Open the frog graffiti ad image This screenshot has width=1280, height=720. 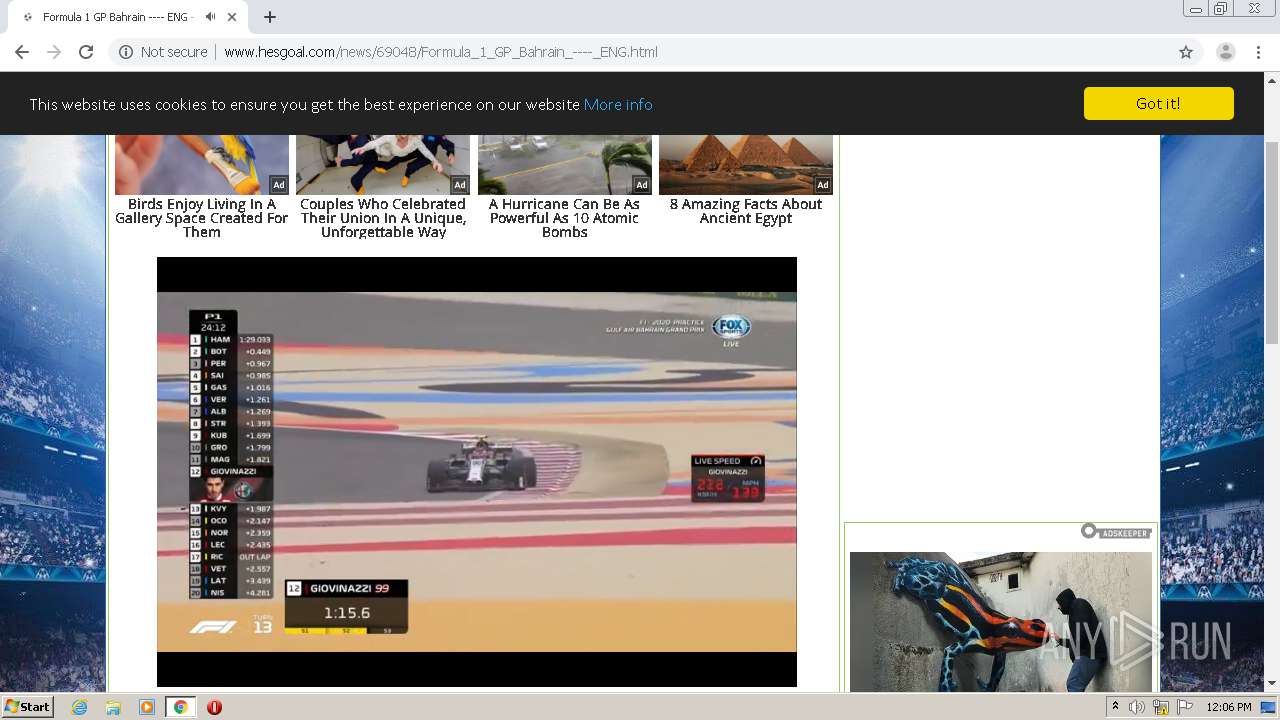1001,622
